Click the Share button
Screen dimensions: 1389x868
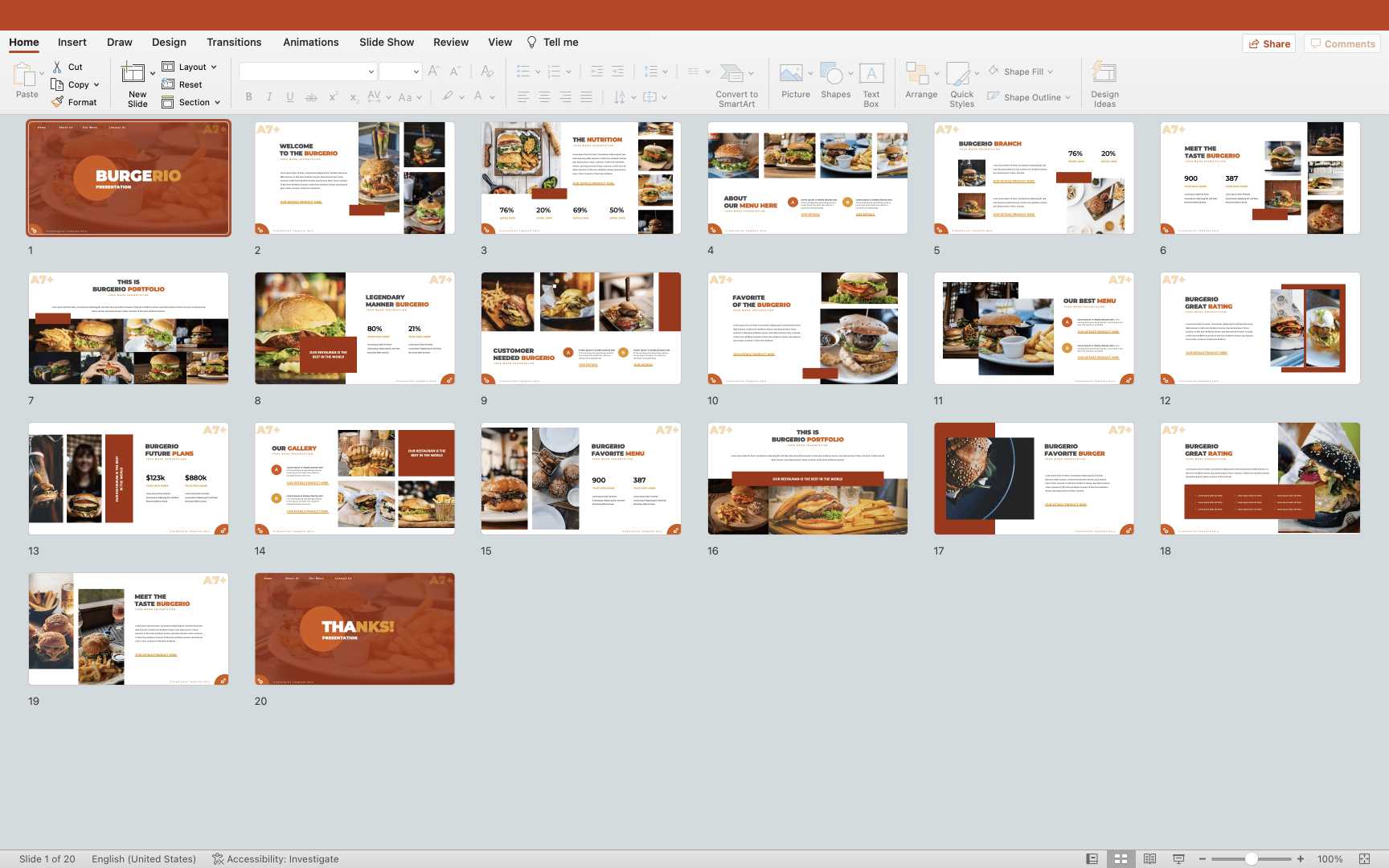click(x=1268, y=43)
